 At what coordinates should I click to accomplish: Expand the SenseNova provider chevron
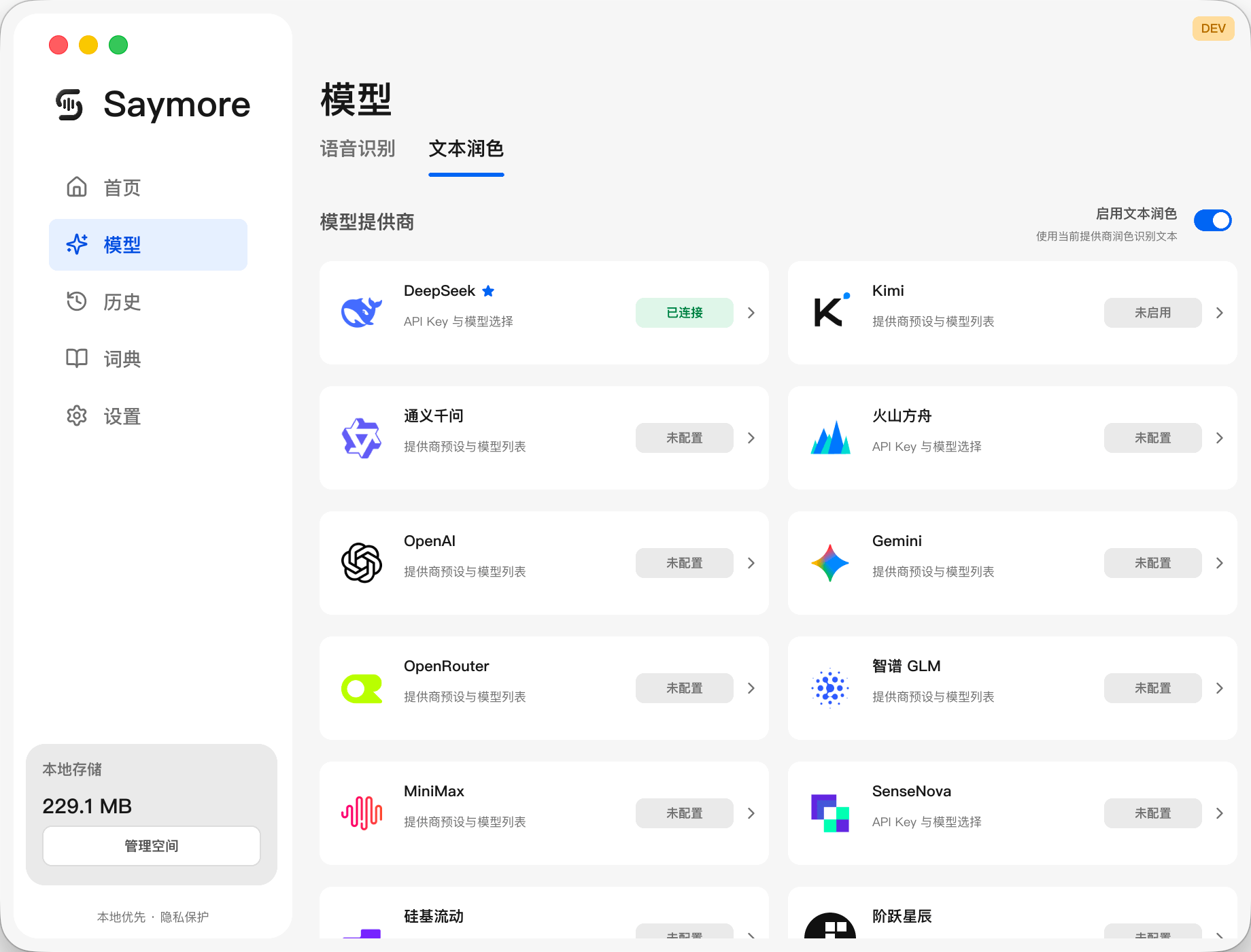pyautogui.click(x=1220, y=813)
